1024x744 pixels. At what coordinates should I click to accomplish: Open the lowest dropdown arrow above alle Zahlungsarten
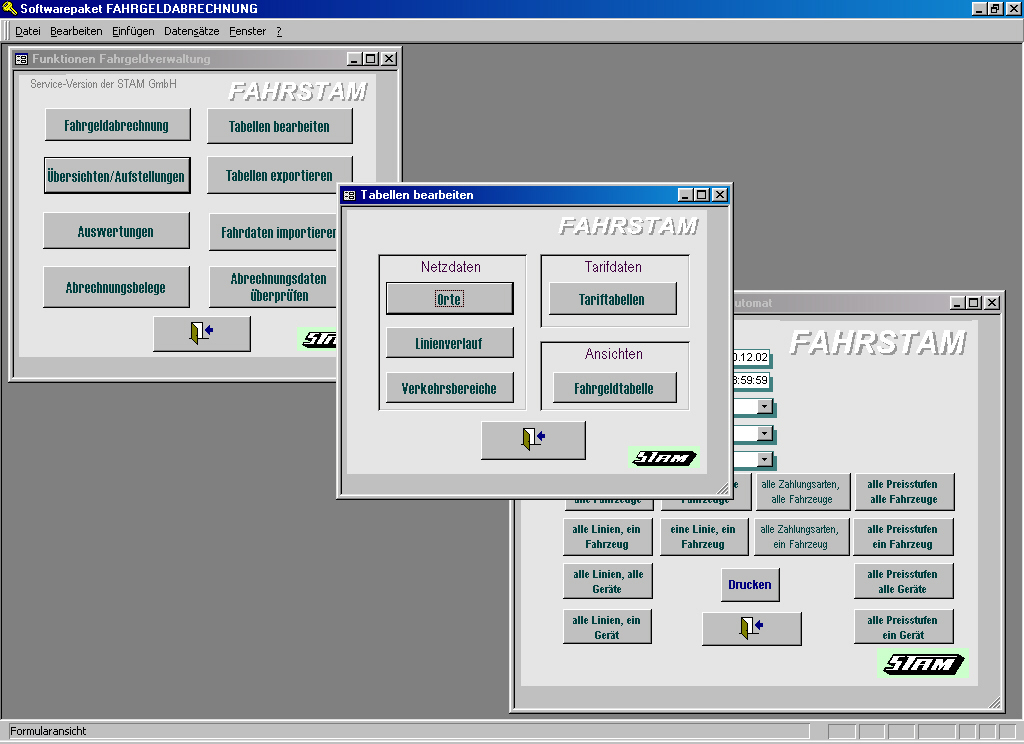[x=764, y=460]
